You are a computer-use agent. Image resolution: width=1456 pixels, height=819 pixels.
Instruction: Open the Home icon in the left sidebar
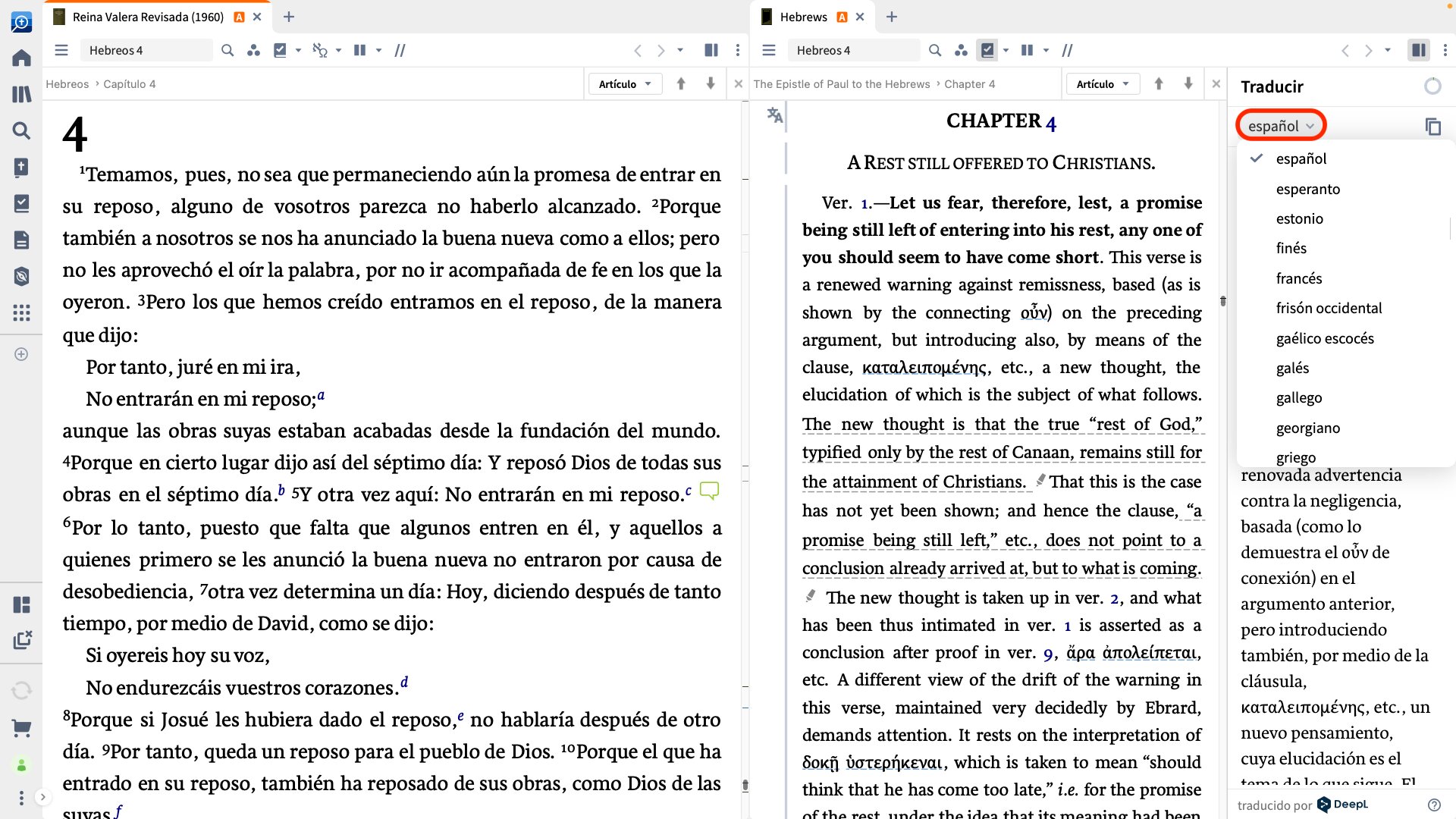21,58
